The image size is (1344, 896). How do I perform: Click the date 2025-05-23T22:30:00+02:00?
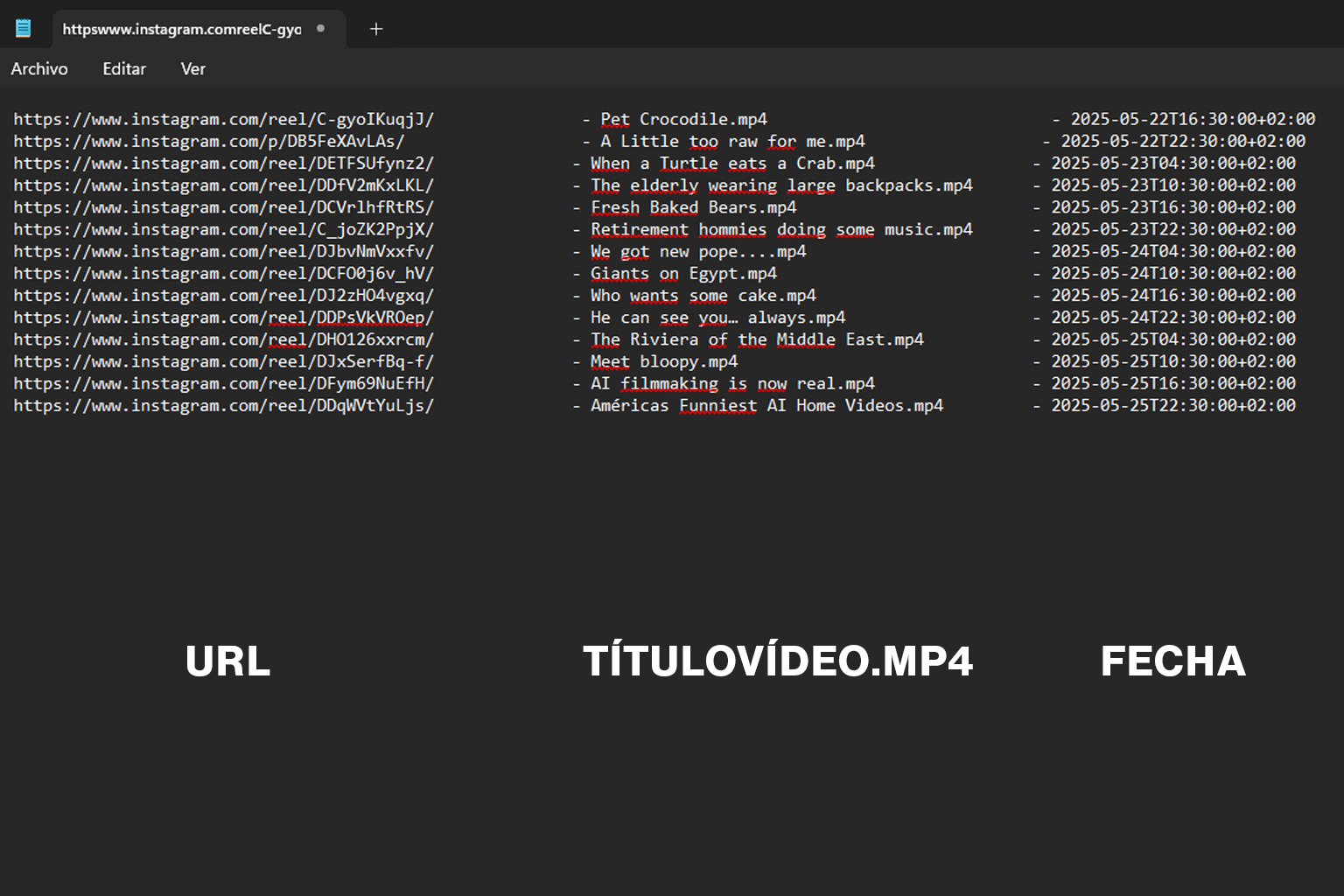click(x=1174, y=229)
